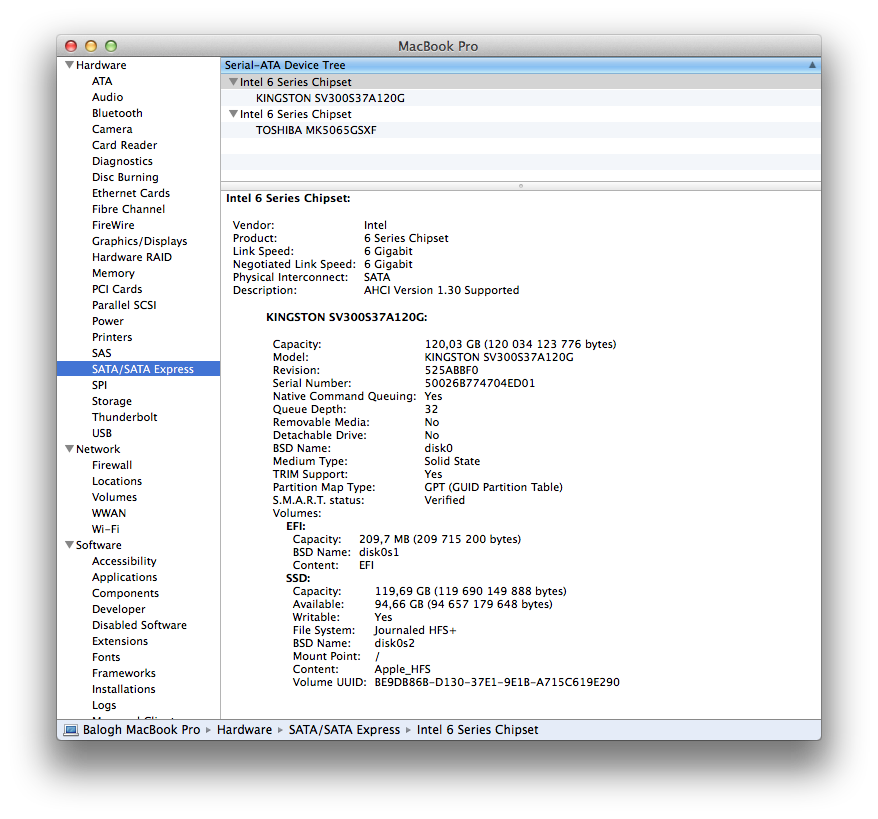Image resolution: width=878 pixels, height=819 pixels.
Task: Click the Serial-ATA Device Tree column header
Action: coord(521,65)
